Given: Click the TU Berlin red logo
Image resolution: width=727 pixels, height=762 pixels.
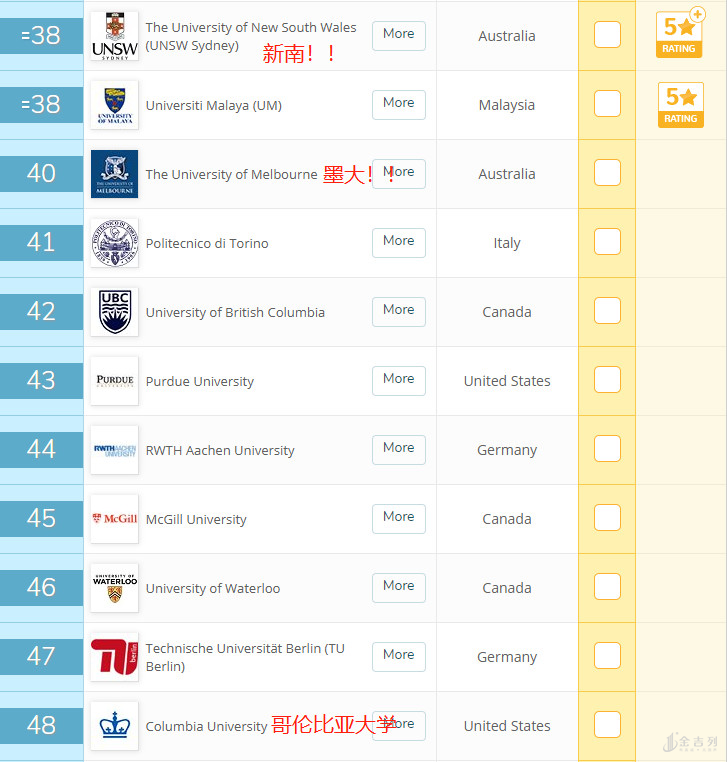Looking at the screenshot, I should pos(115,657).
